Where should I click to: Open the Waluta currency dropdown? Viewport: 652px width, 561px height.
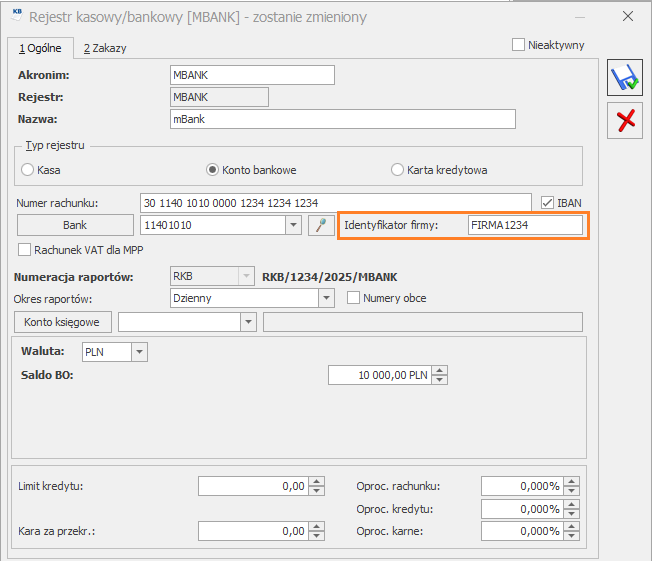pyautogui.click(x=139, y=352)
